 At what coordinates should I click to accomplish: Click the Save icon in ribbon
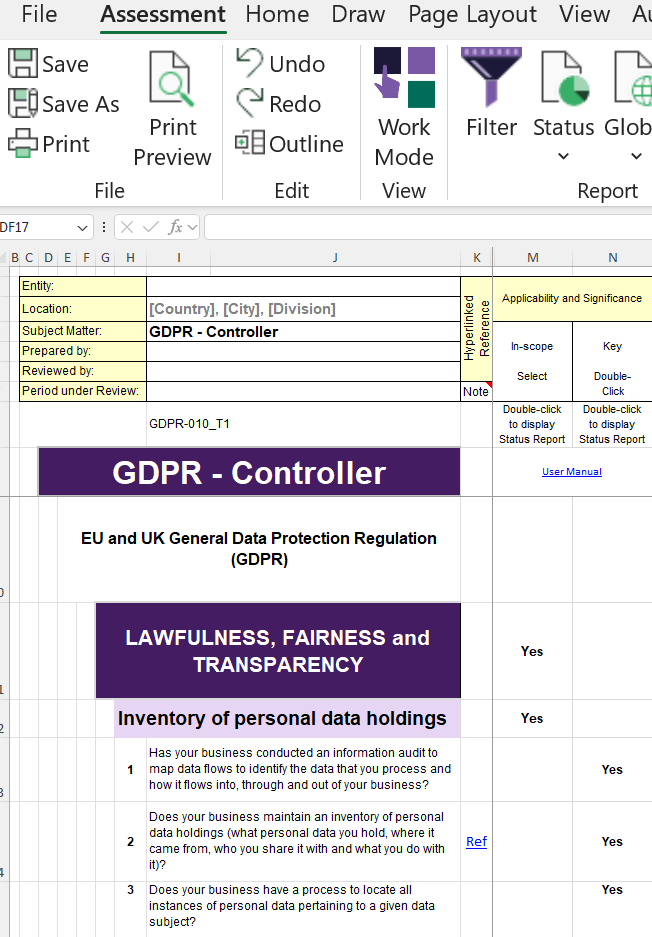point(24,64)
